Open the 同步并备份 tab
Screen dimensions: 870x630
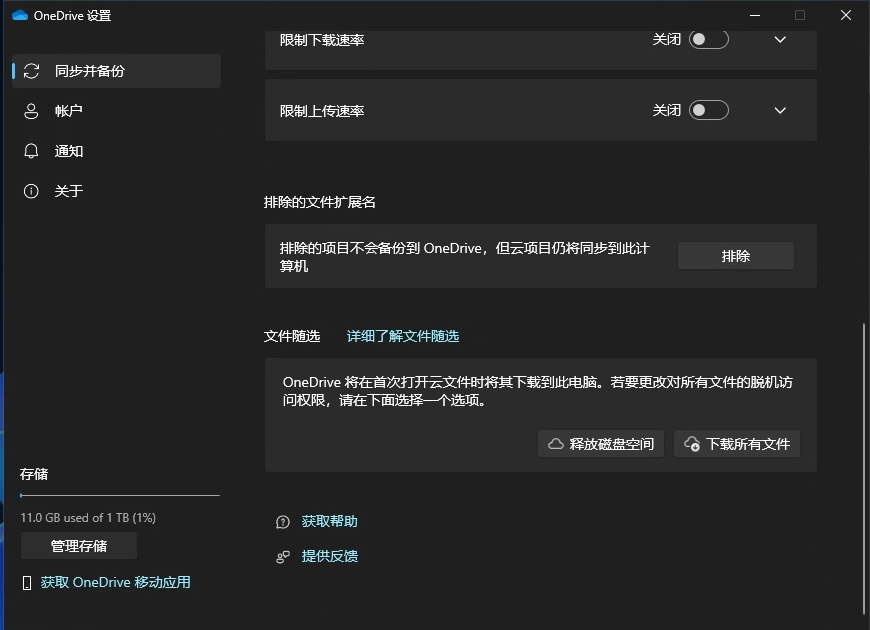[117, 71]
